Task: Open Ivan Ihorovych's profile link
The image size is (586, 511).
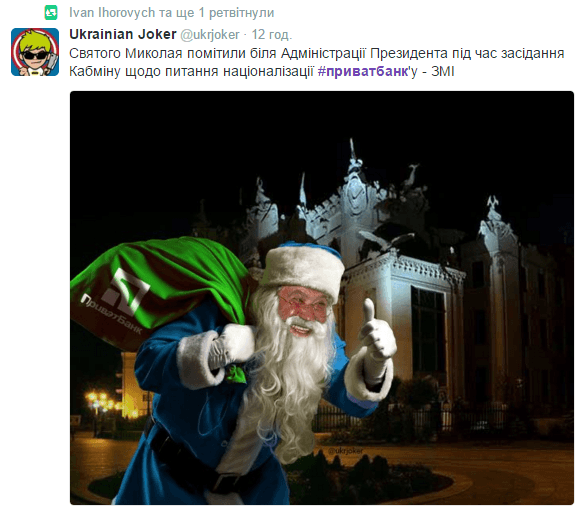Action: click(112, 13)
